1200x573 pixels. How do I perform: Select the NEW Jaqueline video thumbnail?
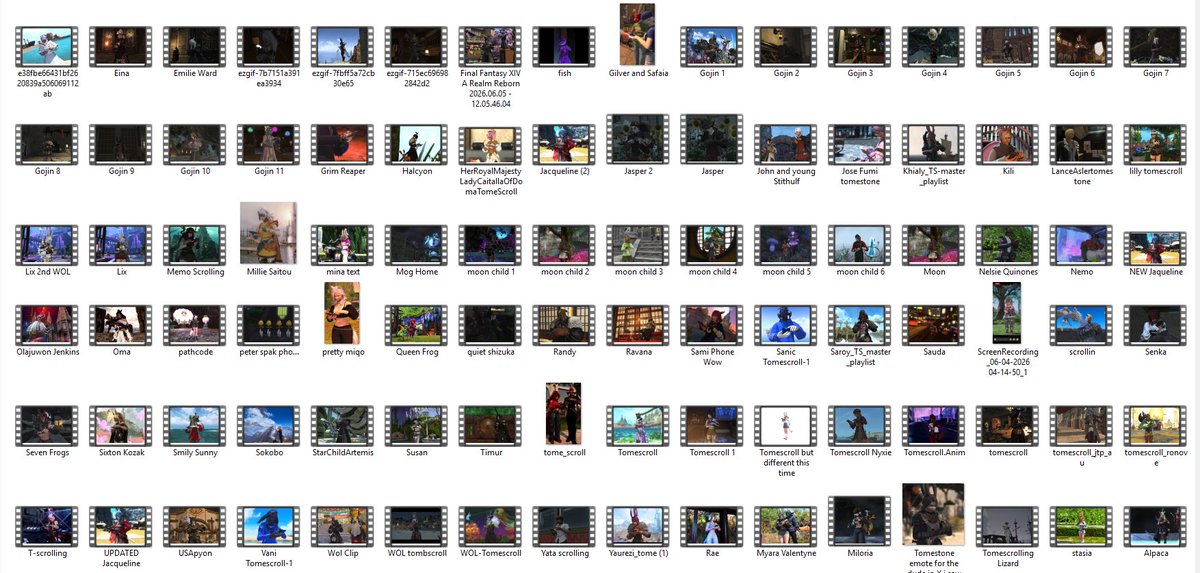[x=1155, y=248]
